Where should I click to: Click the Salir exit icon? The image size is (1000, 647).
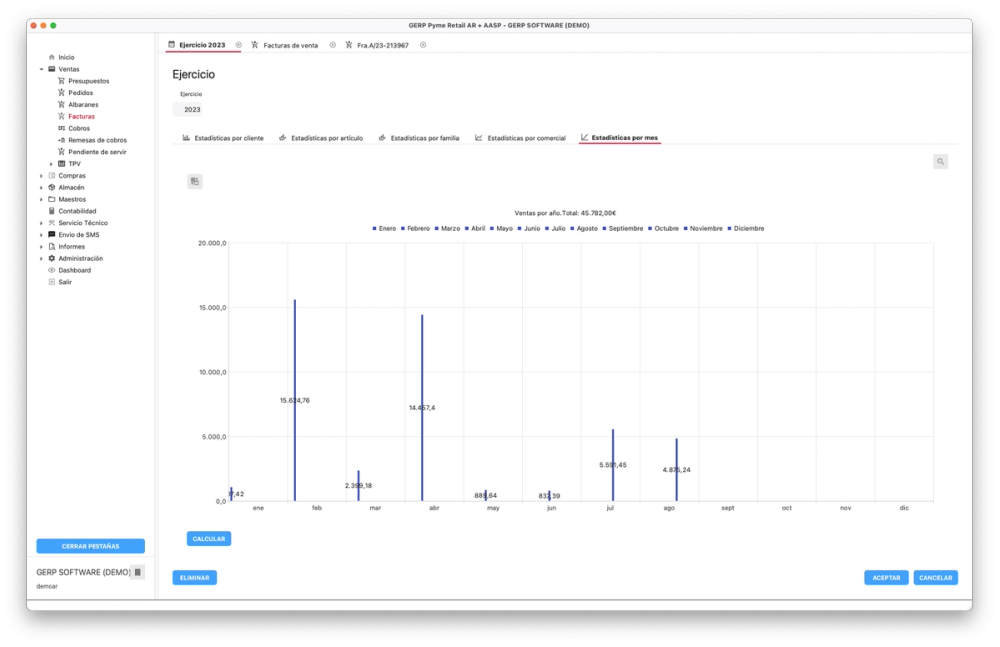point(52,282)
